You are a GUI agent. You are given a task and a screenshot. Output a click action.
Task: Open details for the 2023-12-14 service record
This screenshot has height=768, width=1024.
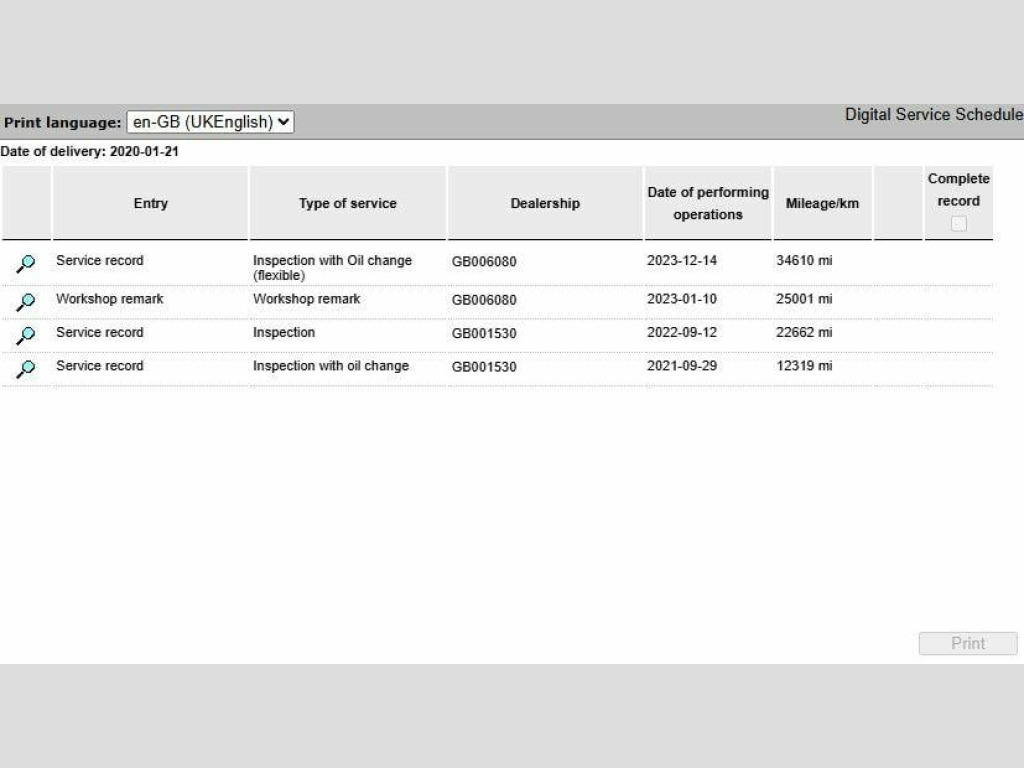pos(25,264)
